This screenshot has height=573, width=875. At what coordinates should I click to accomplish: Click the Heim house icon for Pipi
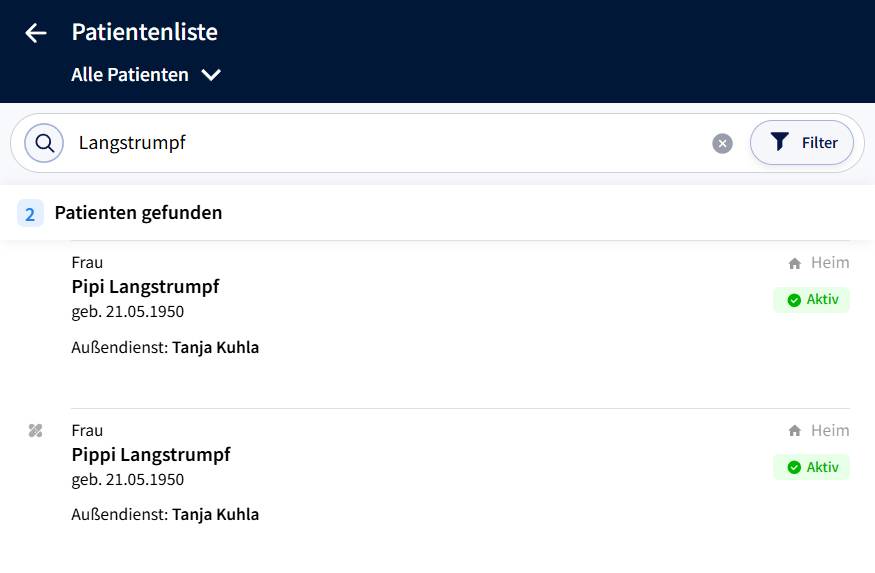[x=795, y=263]
